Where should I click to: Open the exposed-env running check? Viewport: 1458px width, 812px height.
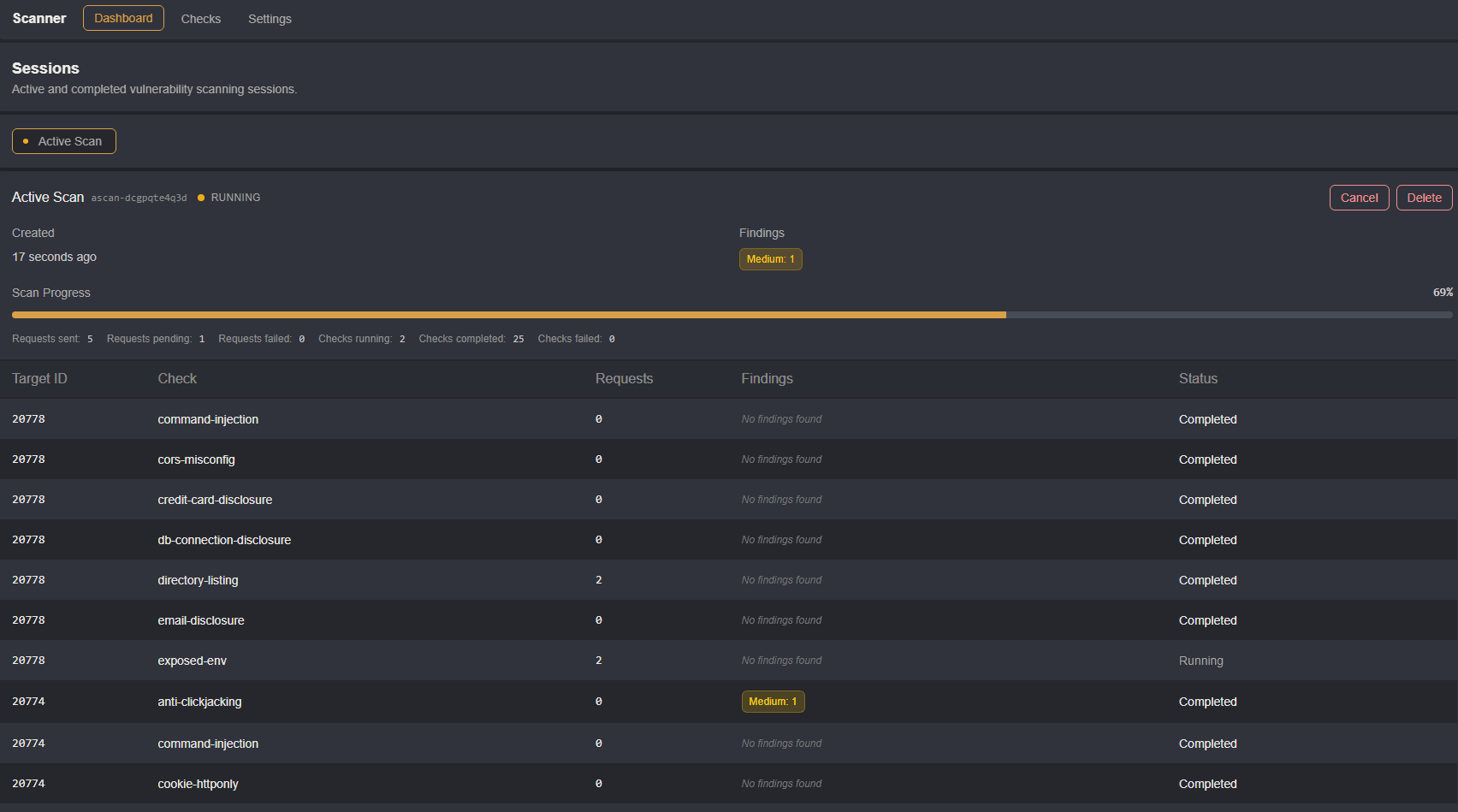click(191, 660)
